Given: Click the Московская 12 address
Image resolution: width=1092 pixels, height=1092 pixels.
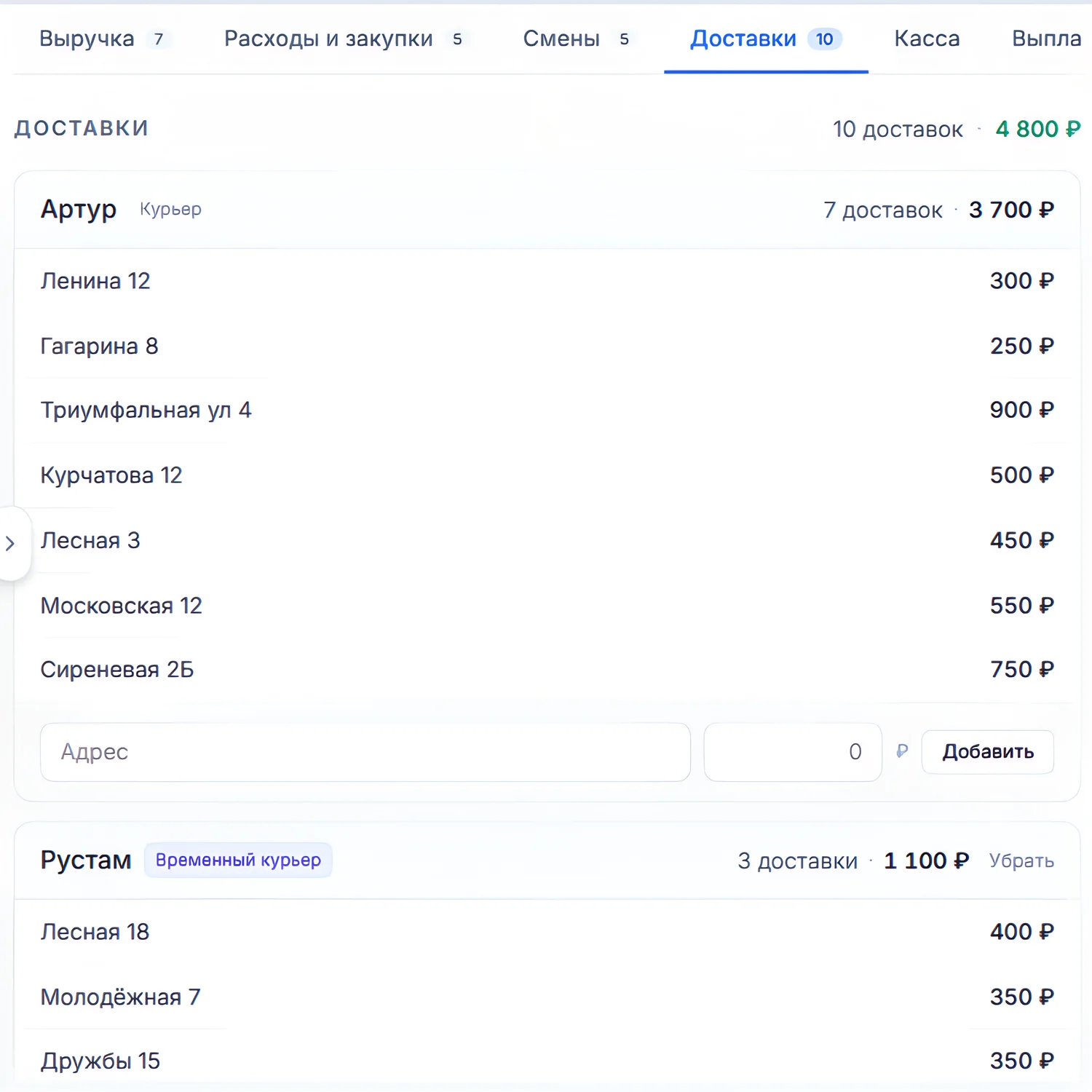Looking at the screenshot, I should [x=121, y=606].
